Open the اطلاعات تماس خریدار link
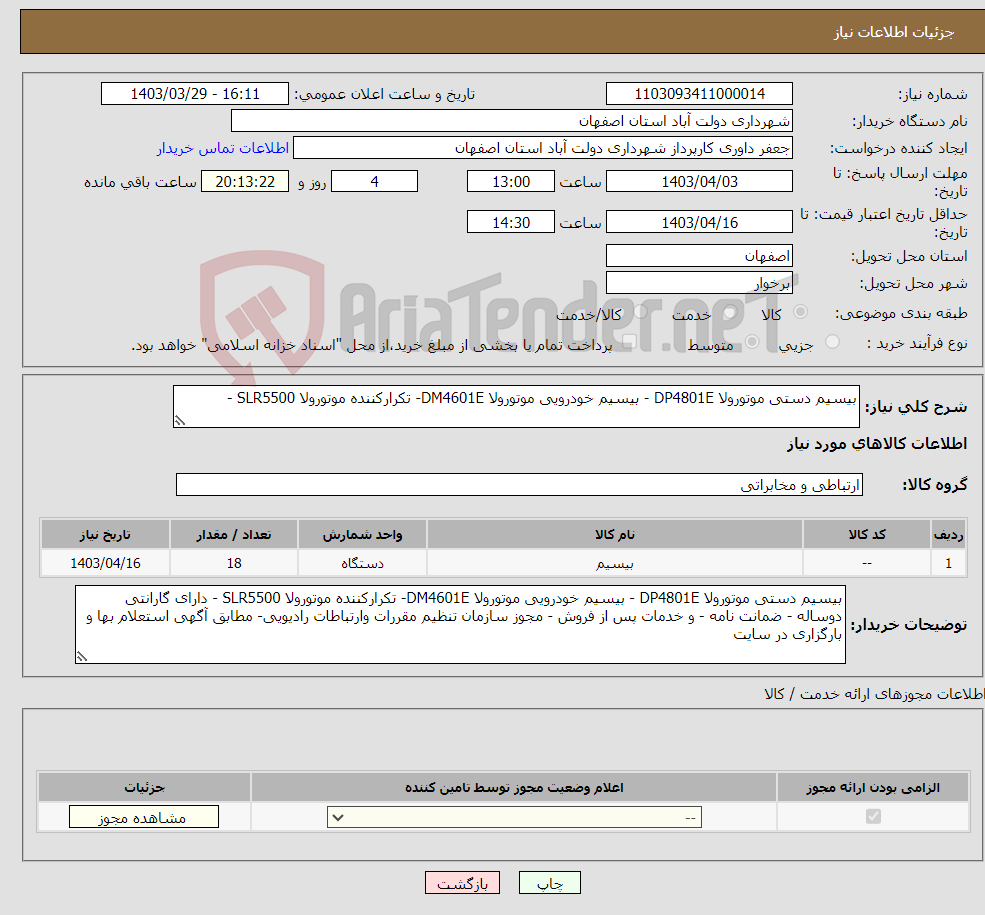 222,148
